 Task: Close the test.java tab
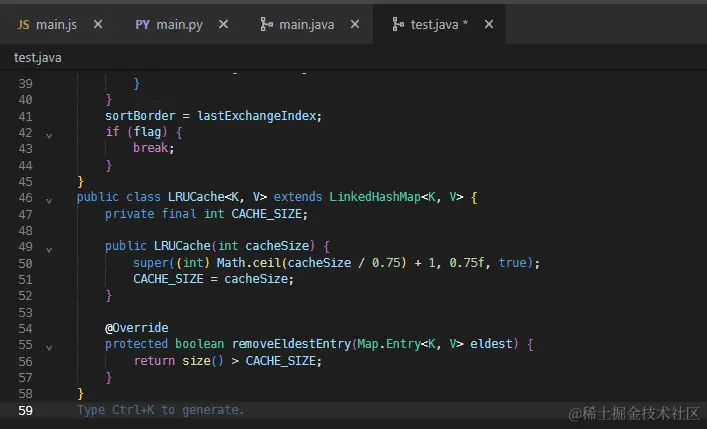click(489, 24)
